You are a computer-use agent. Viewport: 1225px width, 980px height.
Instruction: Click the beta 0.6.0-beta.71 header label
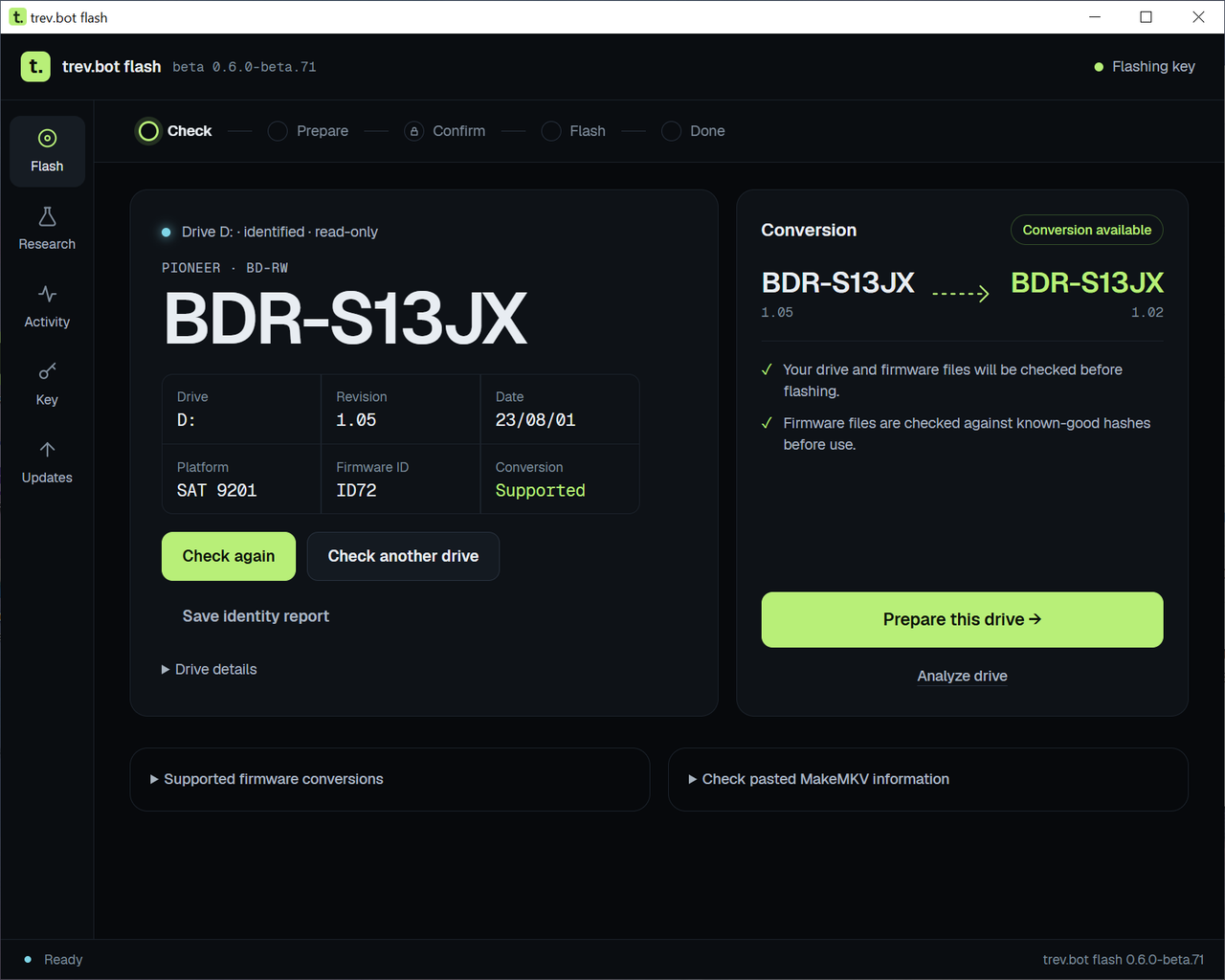244,67
